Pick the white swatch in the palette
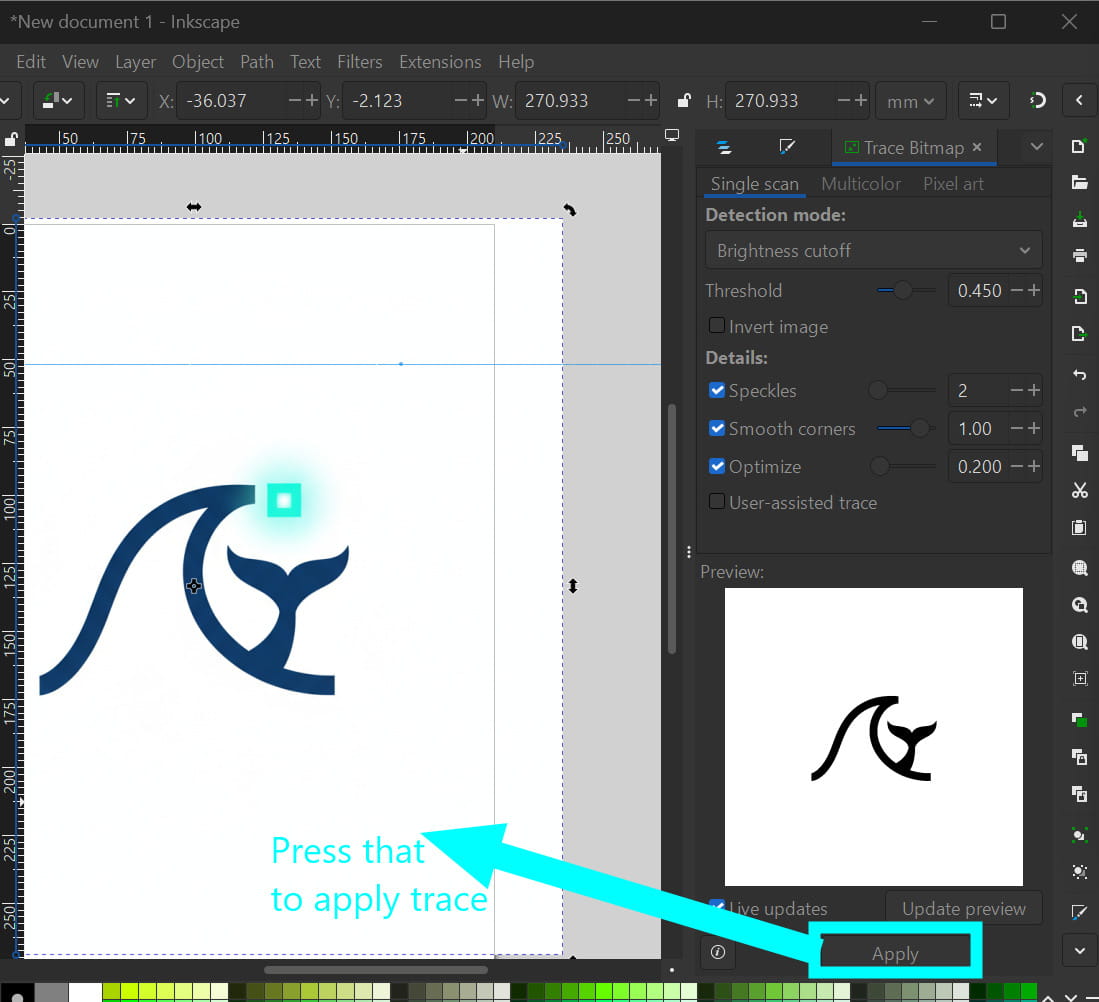1099x1002 pixels. click(85, 993)
